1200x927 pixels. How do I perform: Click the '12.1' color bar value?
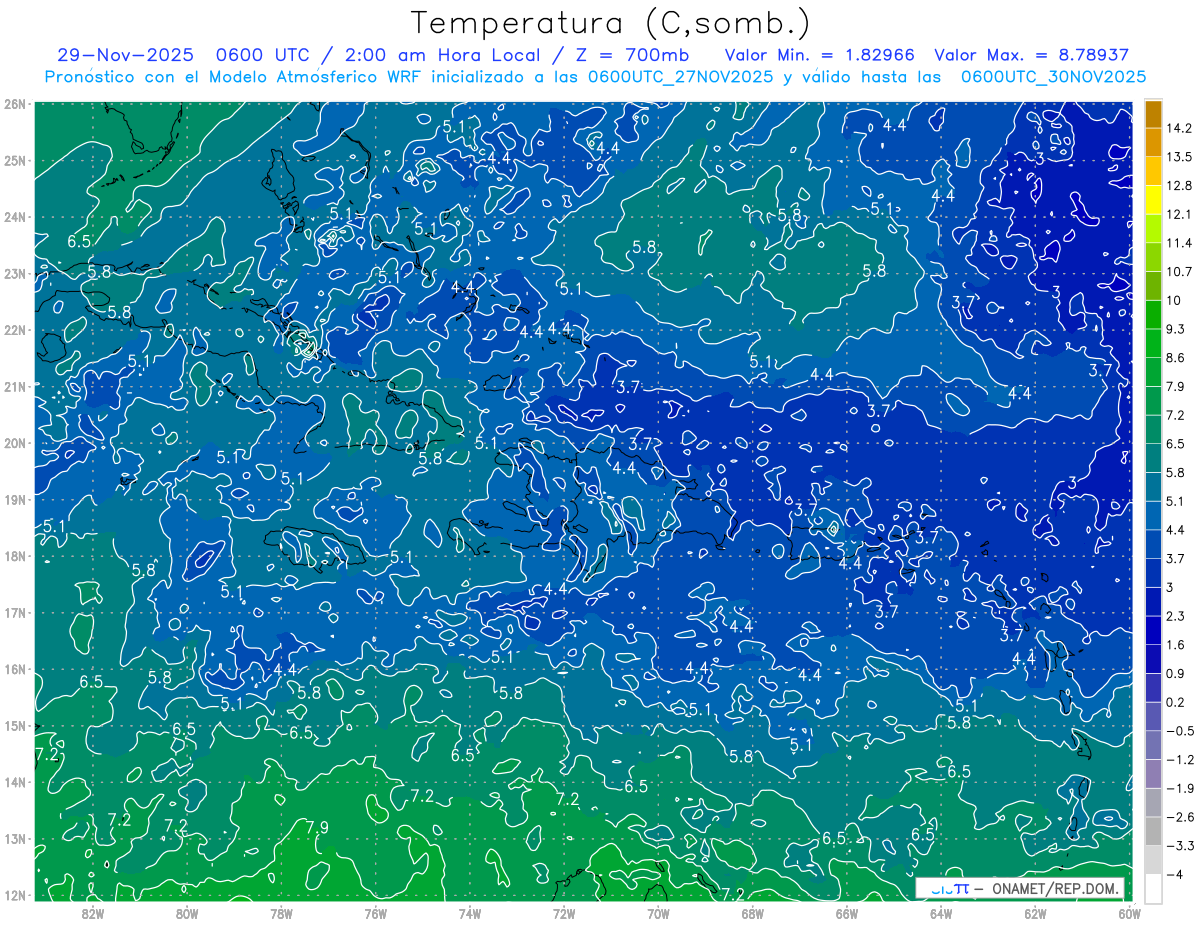click(x=1181, y=214)
